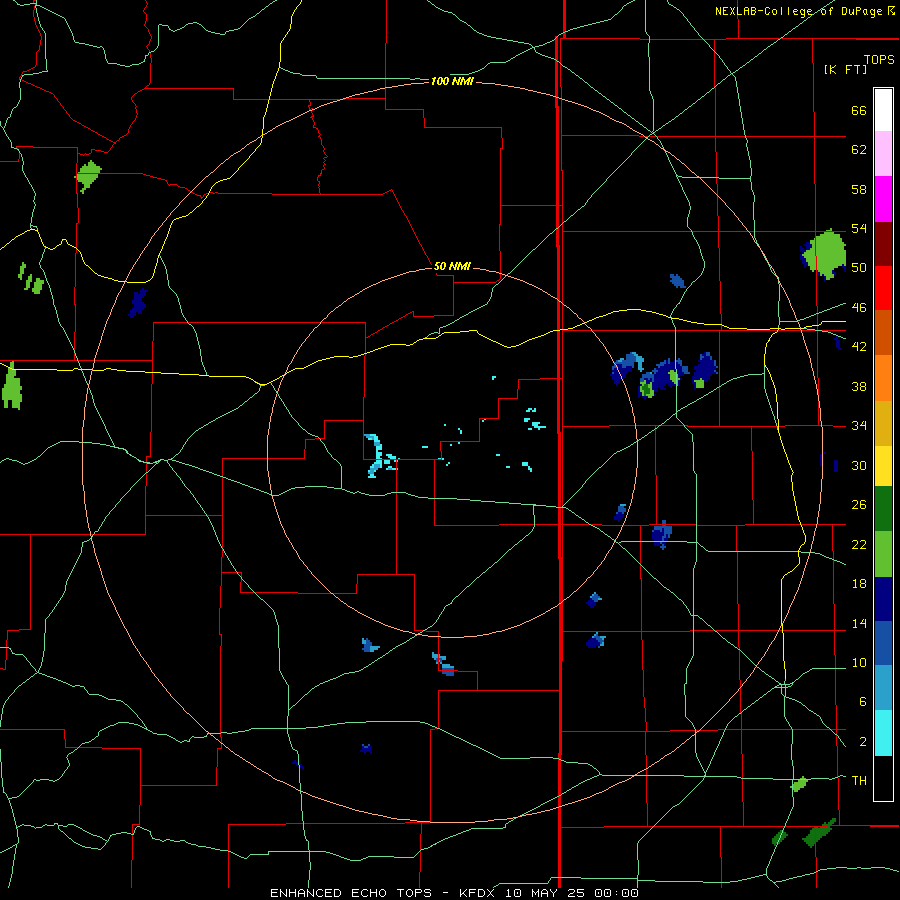Click the legend value "22"

[859, 544]
